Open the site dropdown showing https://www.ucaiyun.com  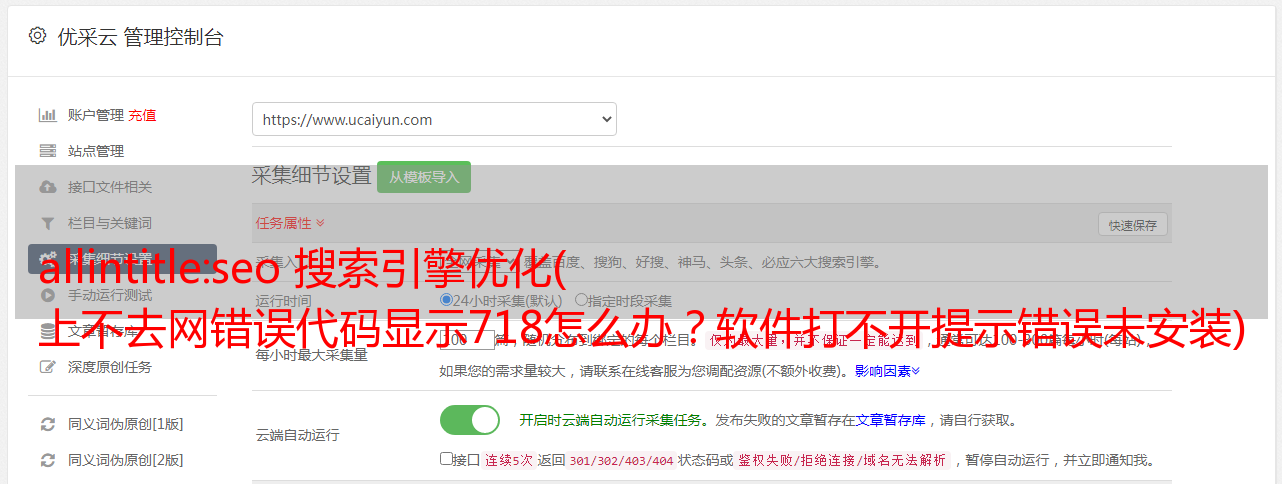point(434,119)
